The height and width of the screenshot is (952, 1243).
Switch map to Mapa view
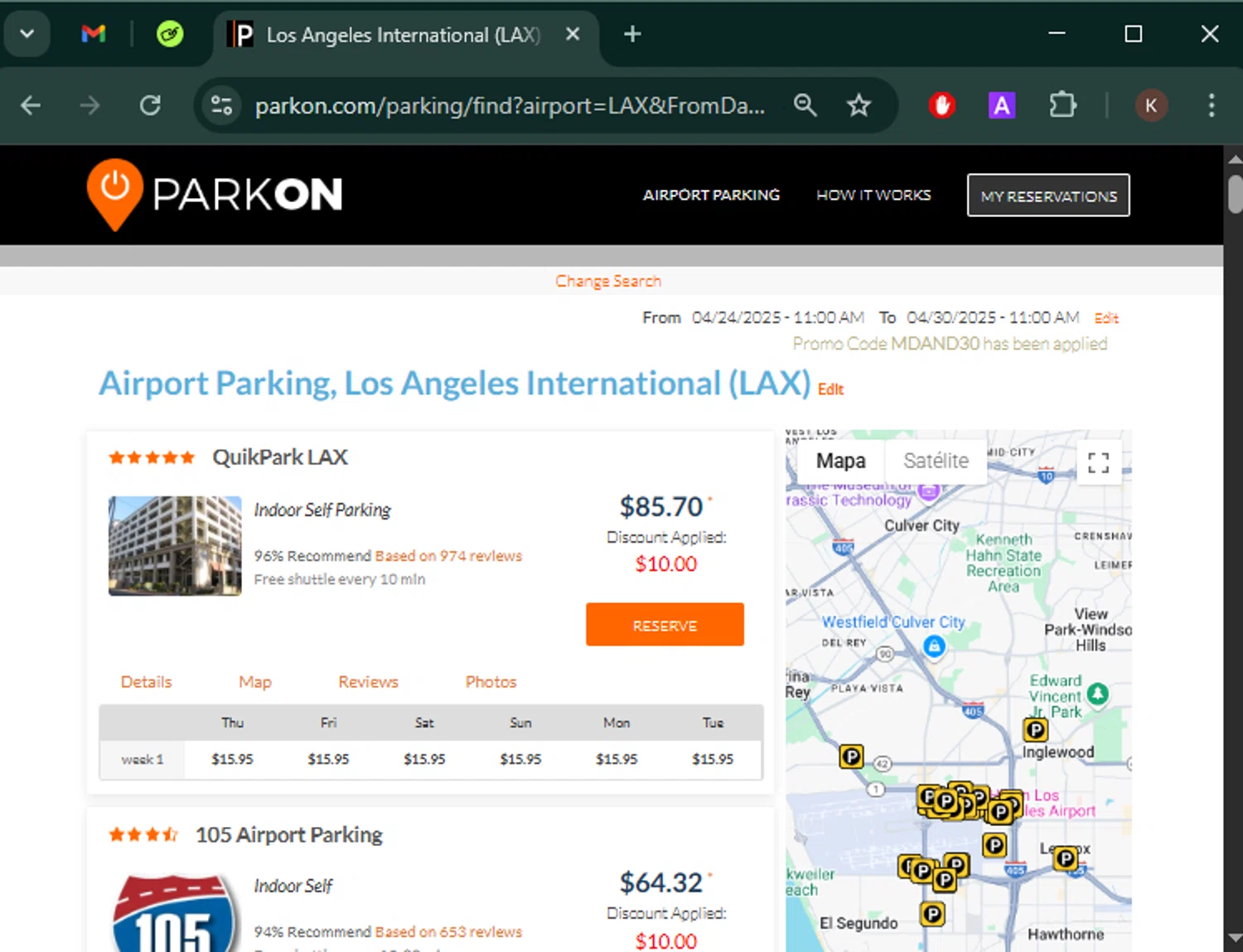coord(840,461)
